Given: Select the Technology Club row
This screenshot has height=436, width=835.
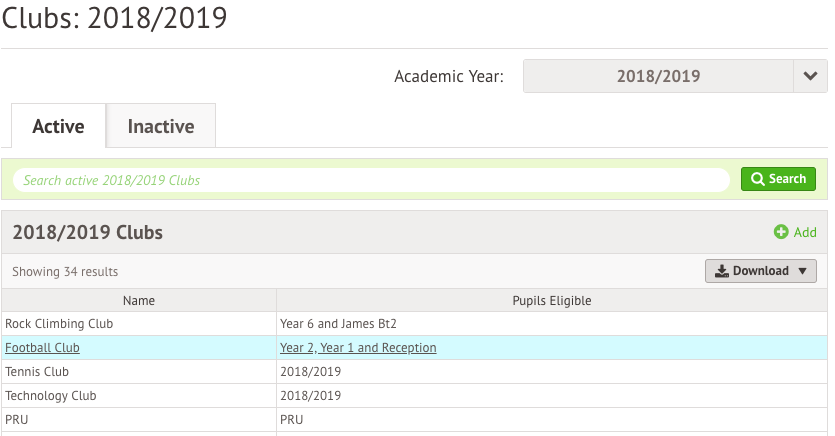Looking at the screenshot, I should [x=414, y=396].
